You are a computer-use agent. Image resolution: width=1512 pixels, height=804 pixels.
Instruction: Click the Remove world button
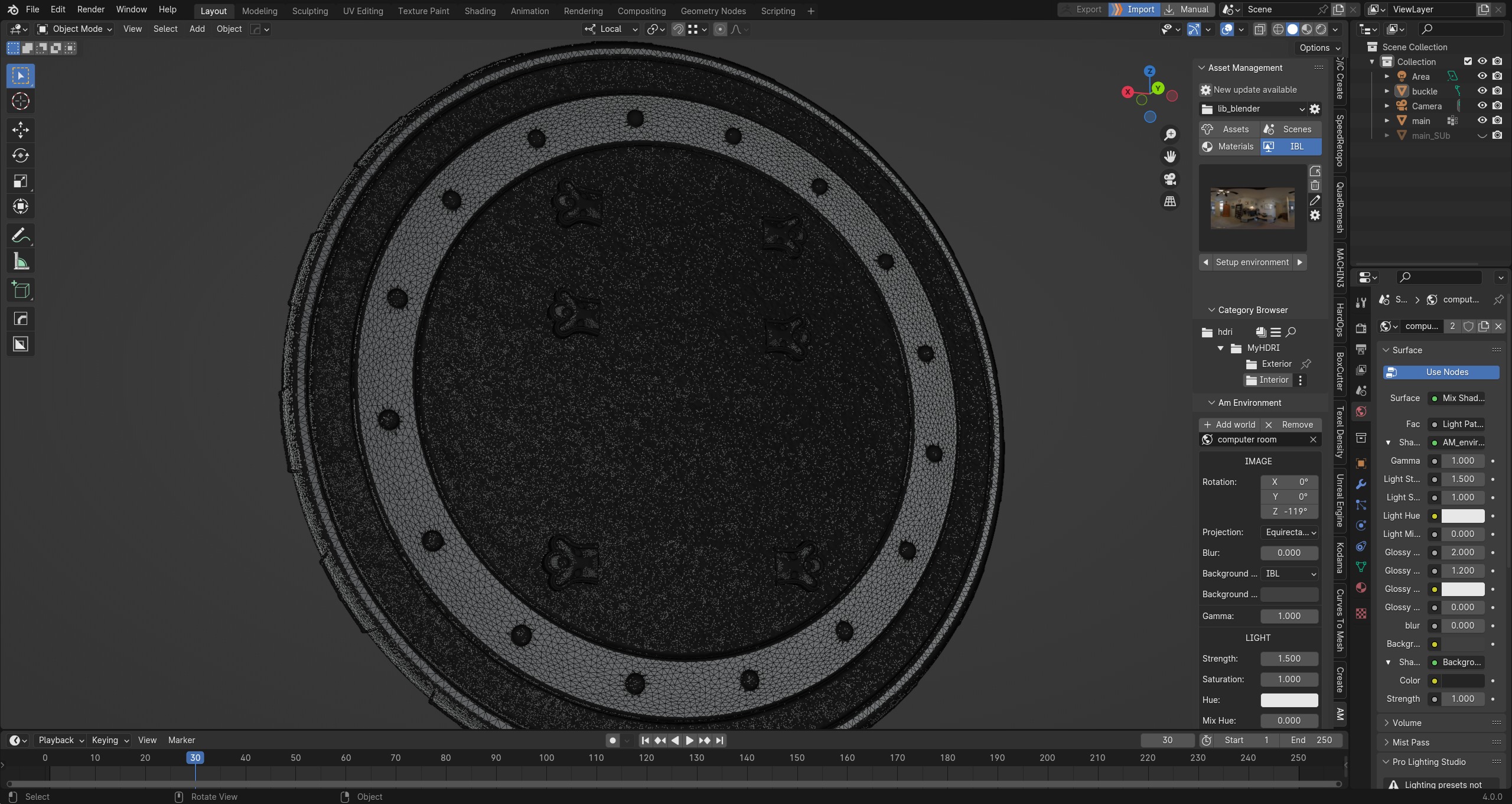coord(1291,425)
